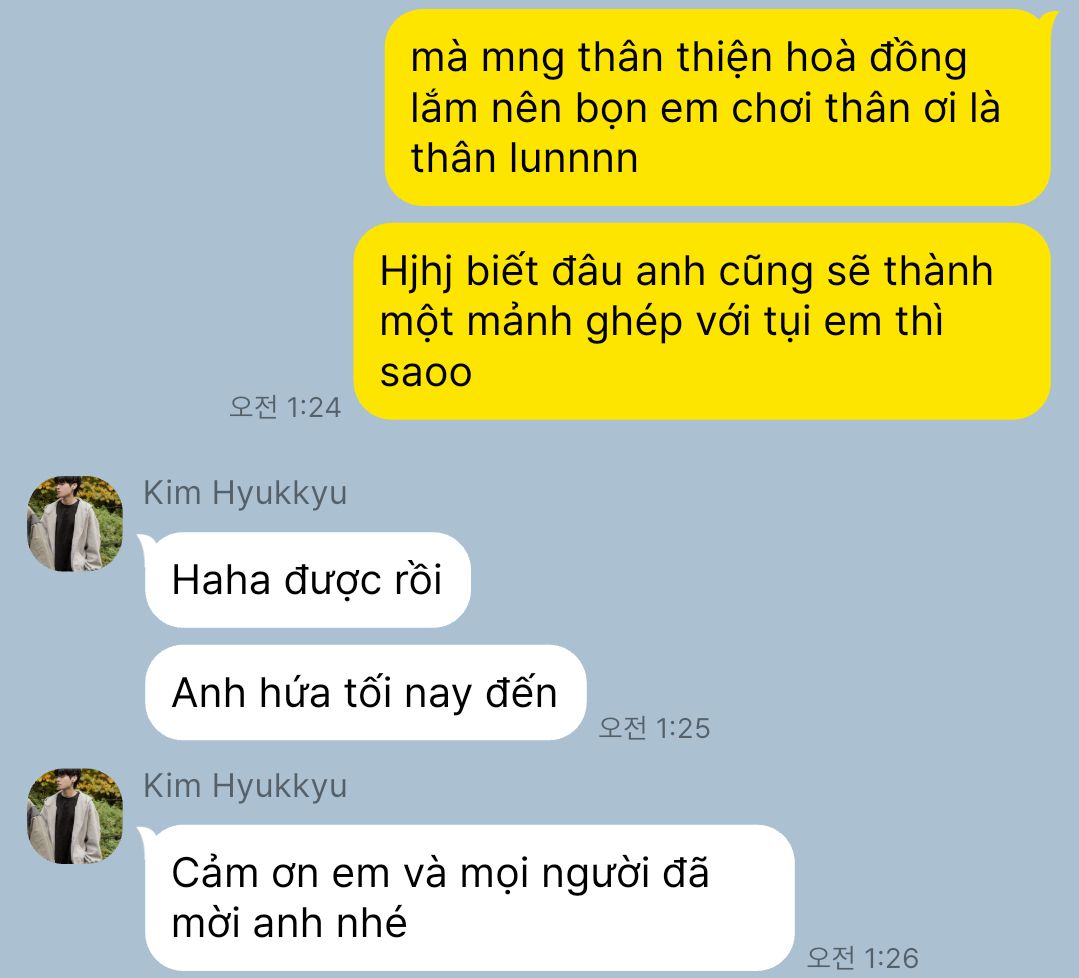Select the yellow 'mà mng thân thiện' message
1079x978 pixels.
point(718,107)
